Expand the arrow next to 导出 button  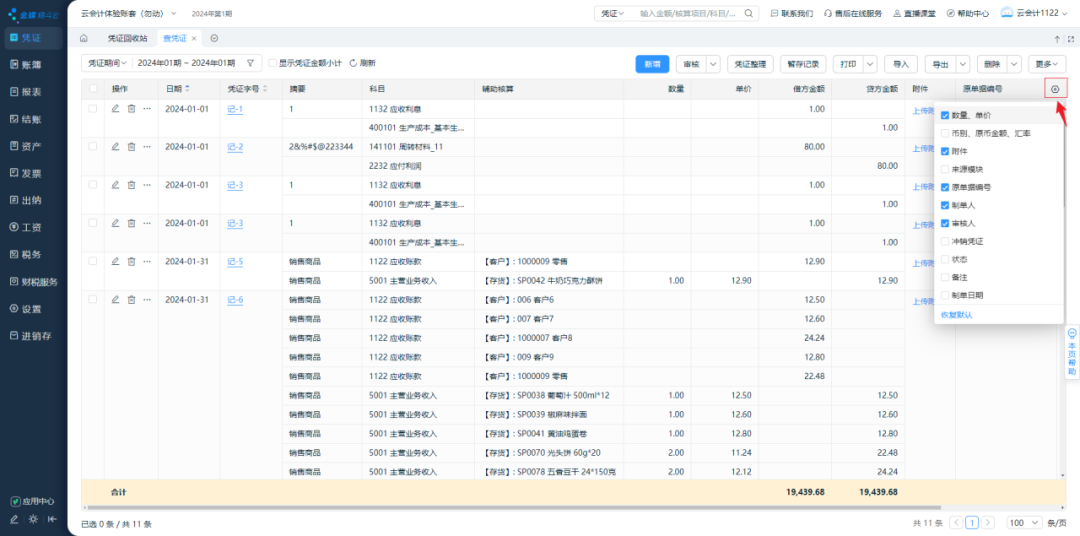click(x=963, y=63)
